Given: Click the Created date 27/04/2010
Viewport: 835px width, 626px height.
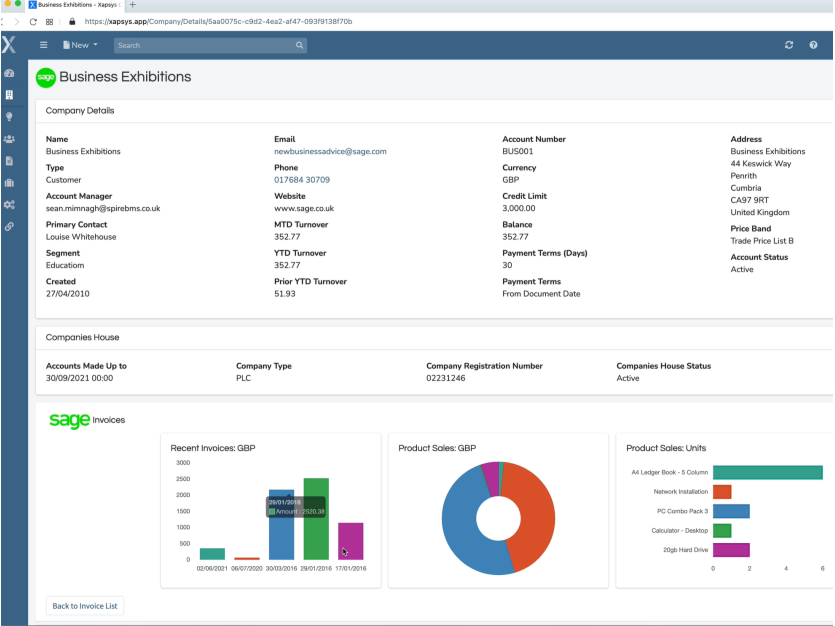Looking at the screenshot, I should point(68,294).
